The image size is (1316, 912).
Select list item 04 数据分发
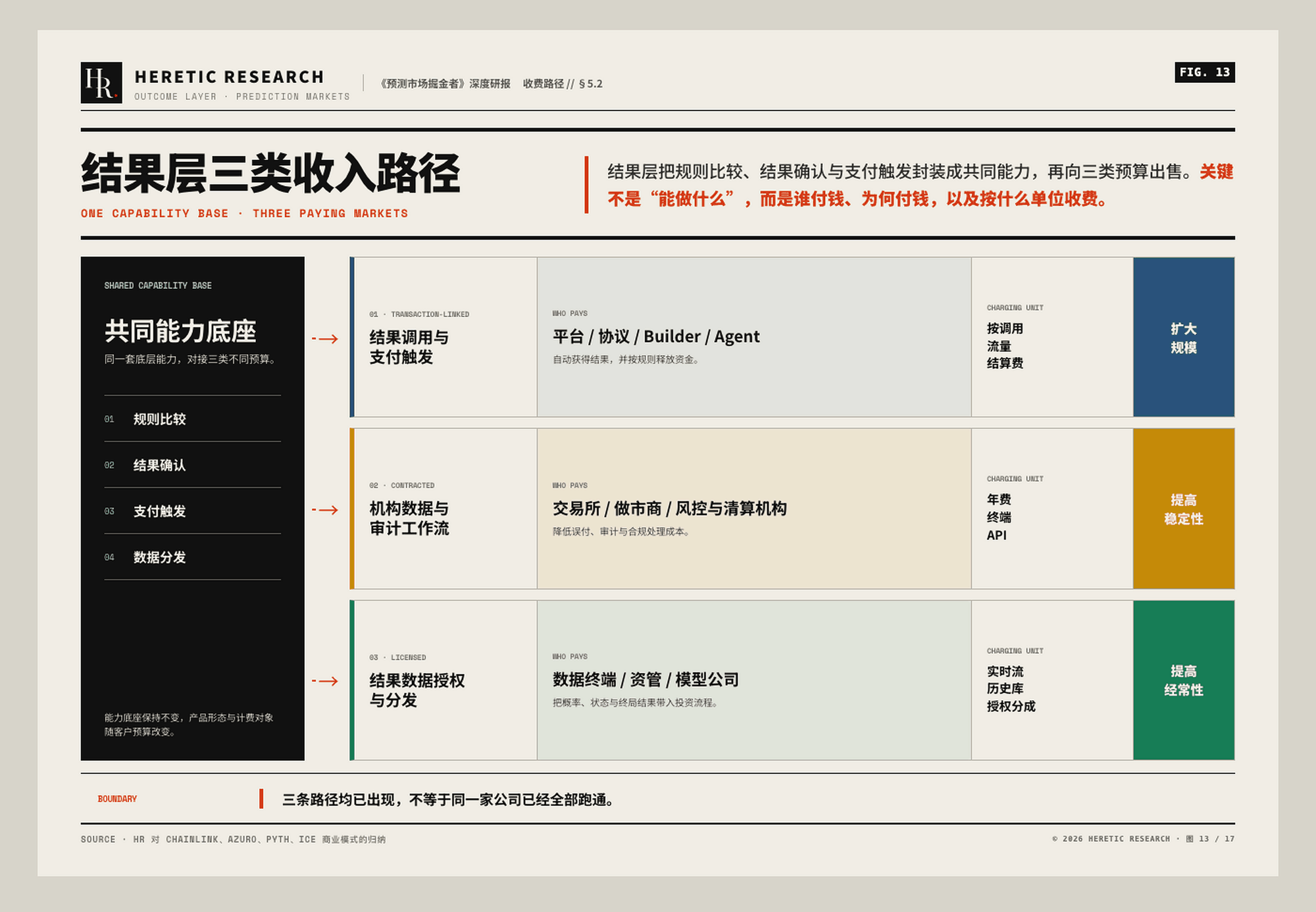[192, 557]
